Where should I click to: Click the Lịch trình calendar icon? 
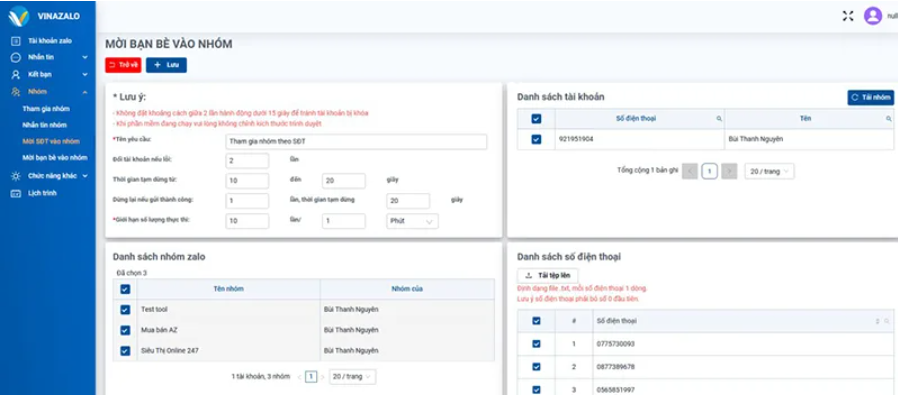[16, 193]
